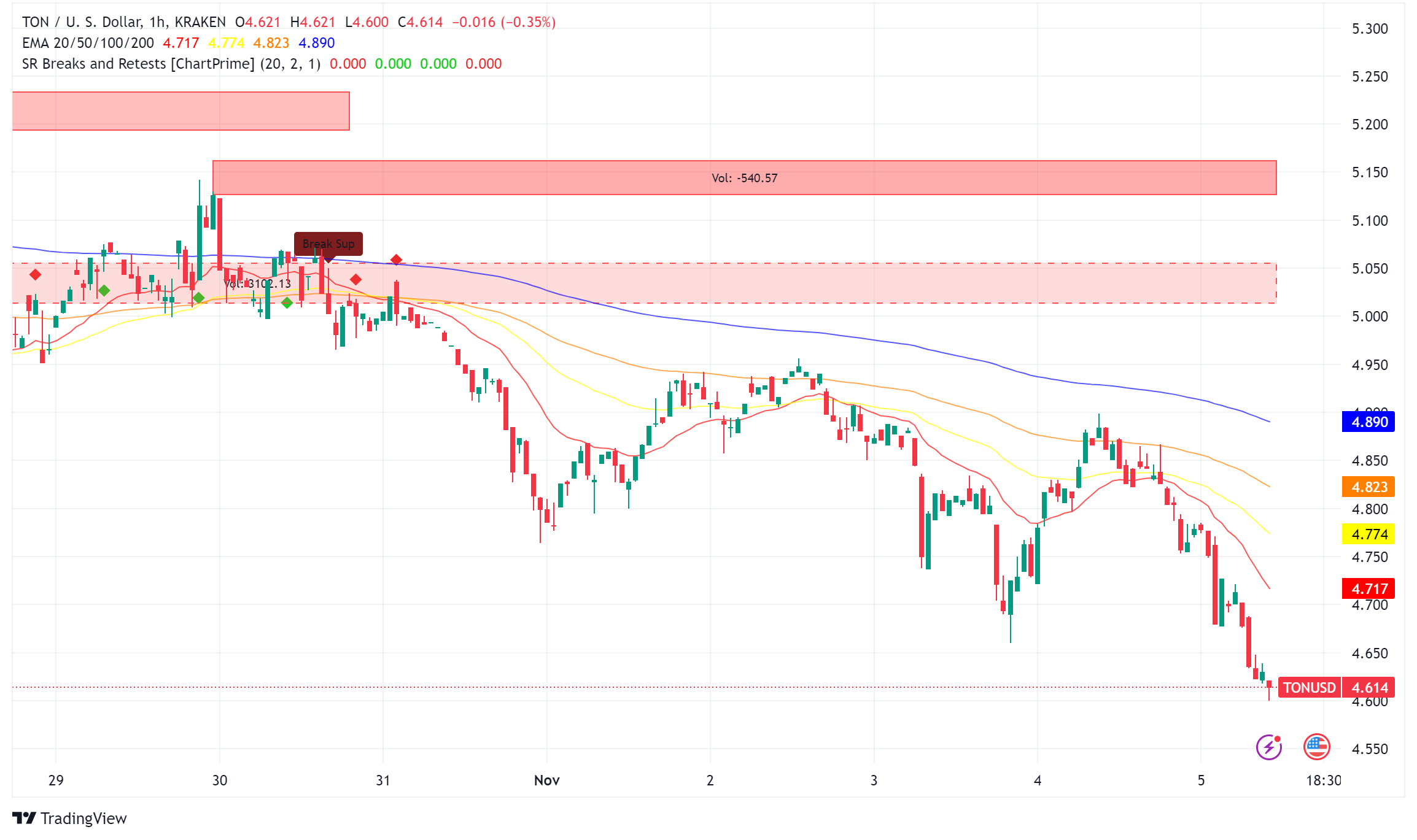Click the US flag economic event icon
The height and width of the screenshot is (840, 1417).
(x=1316, y=747)
